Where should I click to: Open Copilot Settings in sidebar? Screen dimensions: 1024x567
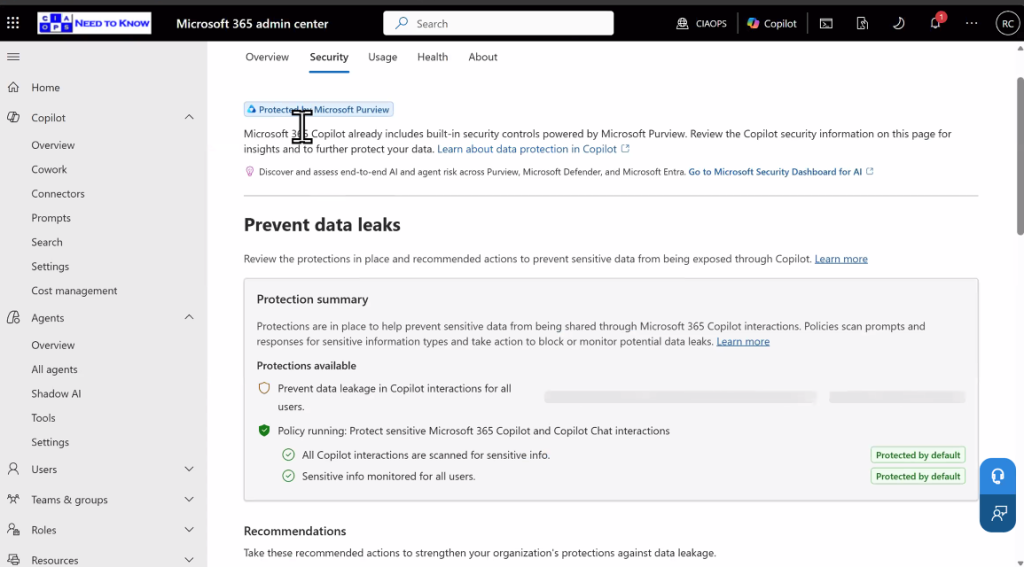pos(50,267)
